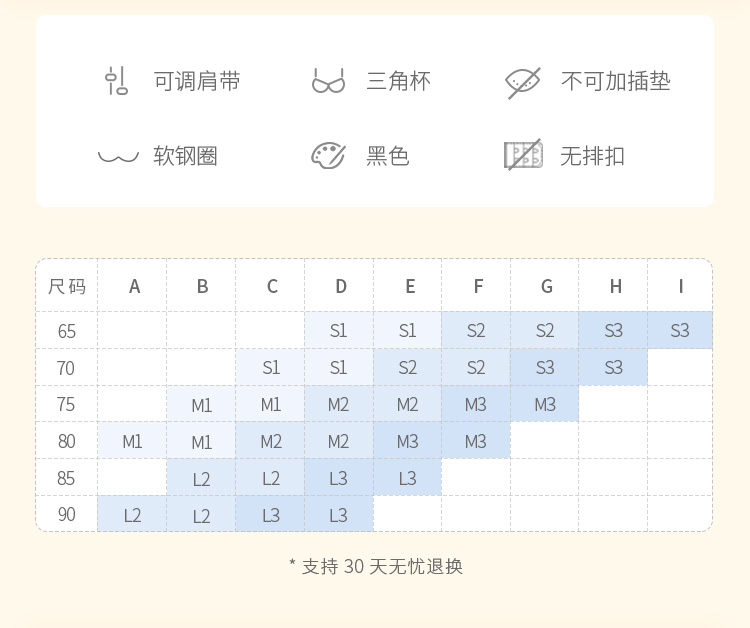750x628 pixels.
Task: Select M2 in row 75 column D
Action: point(338,405)
